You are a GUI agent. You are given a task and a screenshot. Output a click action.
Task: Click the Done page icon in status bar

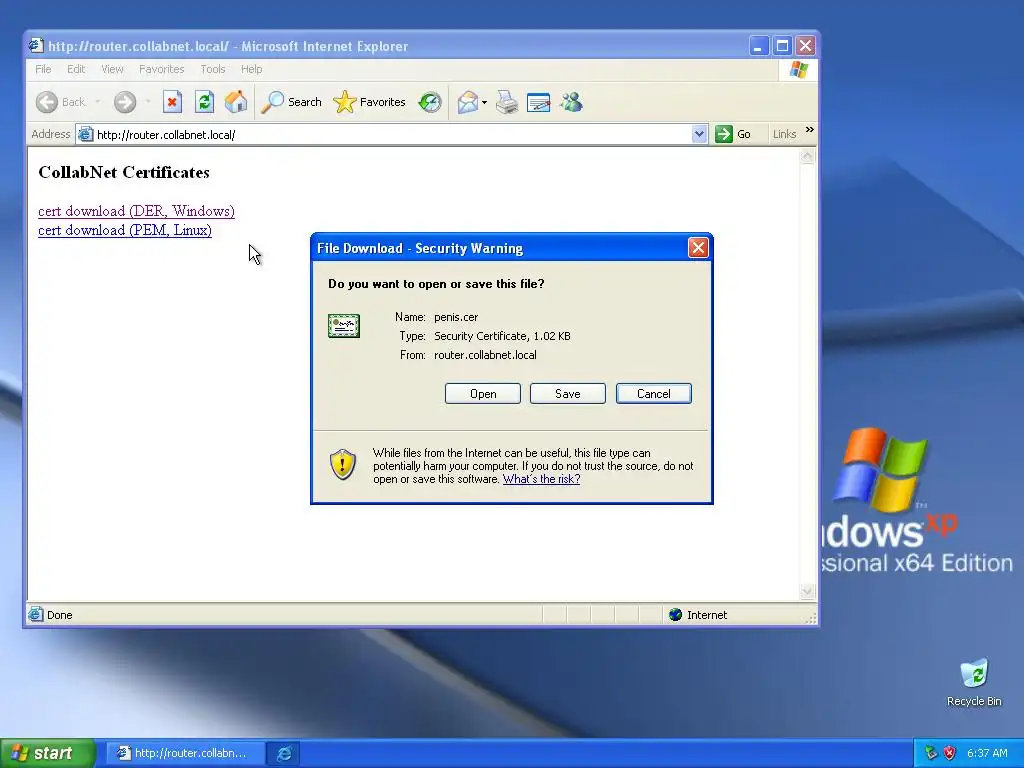[35, 615]
